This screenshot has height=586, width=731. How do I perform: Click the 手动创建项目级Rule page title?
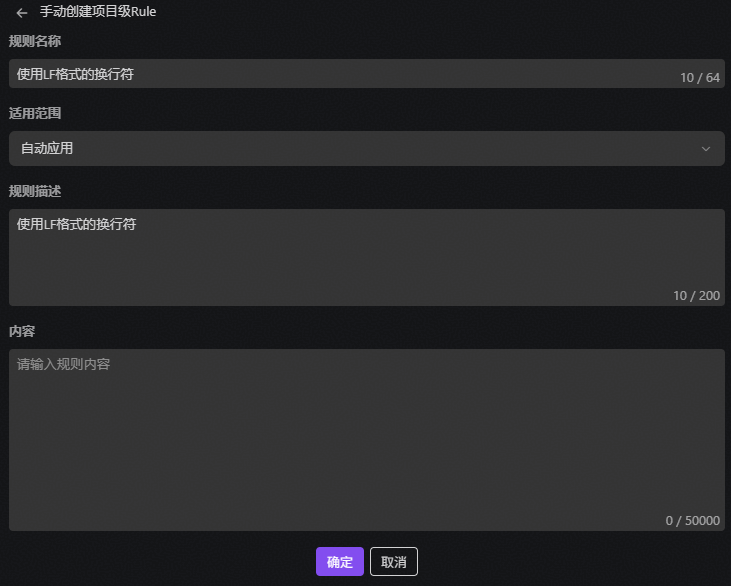tap(98, 12)
